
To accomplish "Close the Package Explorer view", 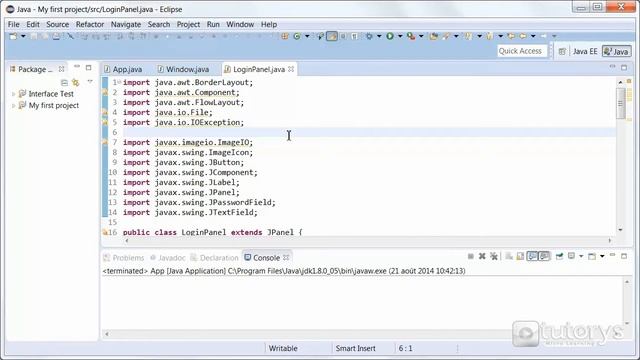I will 61,69.
